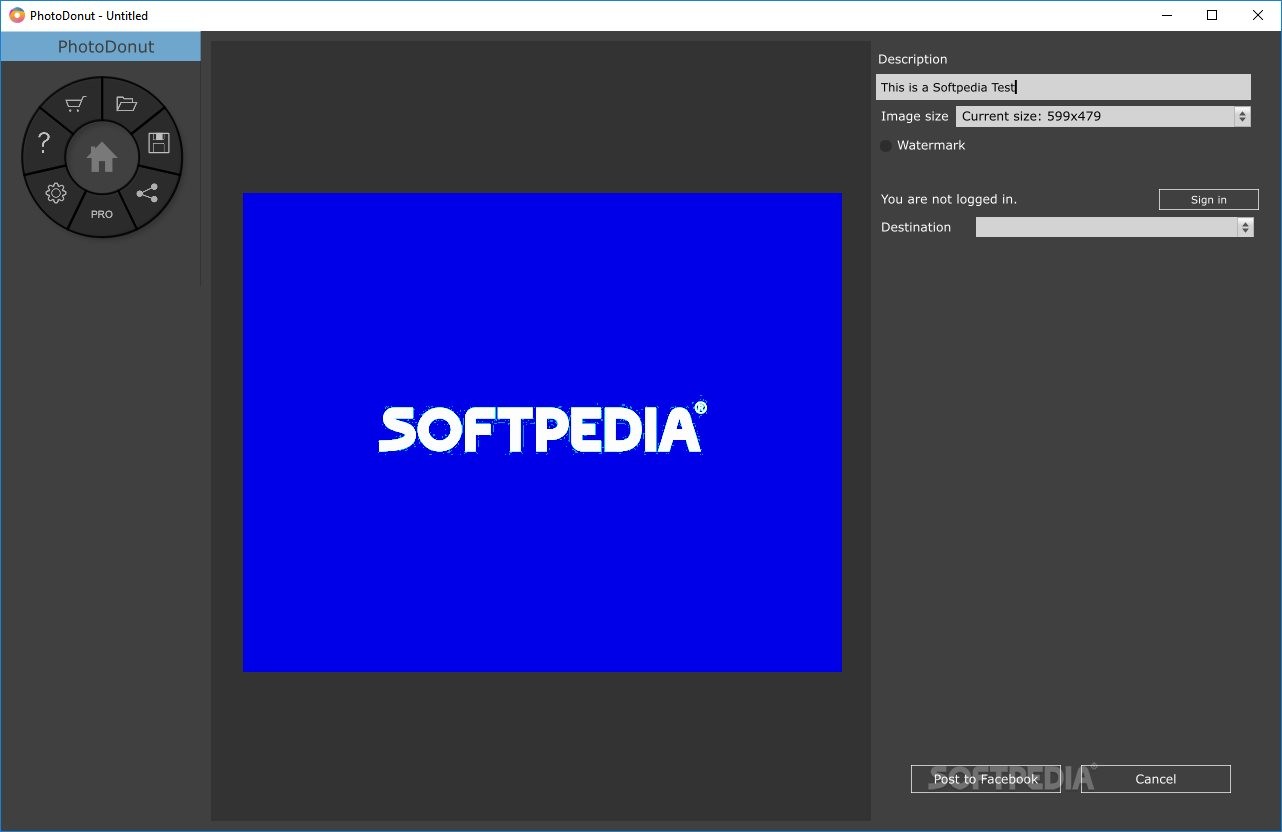
Task: Cancel the sharing dialog
Action: (x=1156, y=779)
